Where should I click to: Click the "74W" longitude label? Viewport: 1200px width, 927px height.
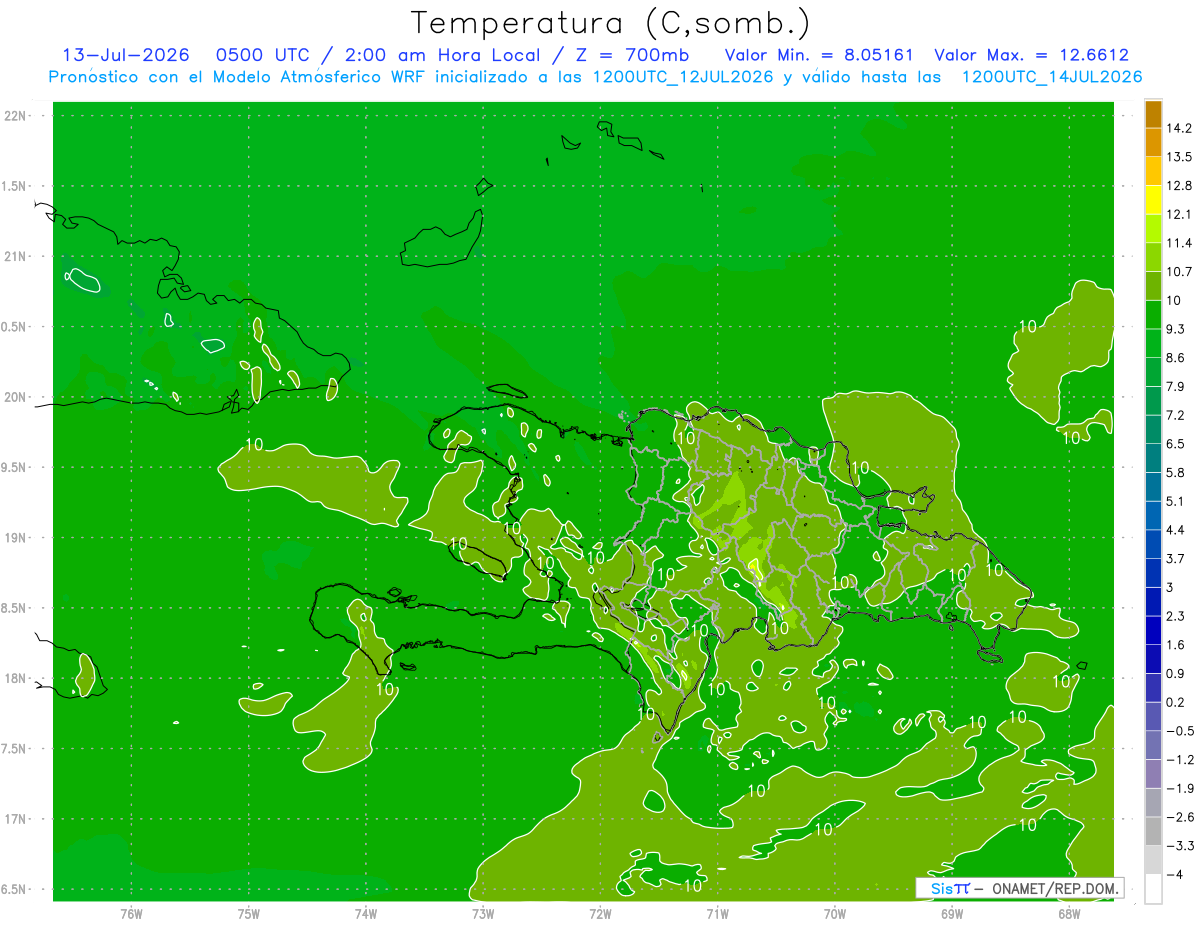click(x=366, y=913)
